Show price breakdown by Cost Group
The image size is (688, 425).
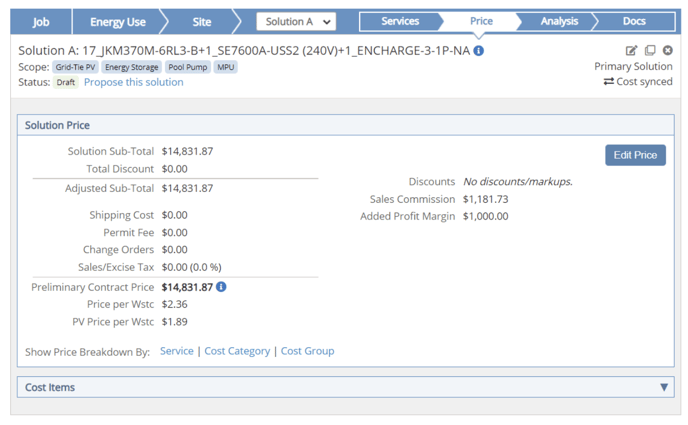[x=307, y=351]
